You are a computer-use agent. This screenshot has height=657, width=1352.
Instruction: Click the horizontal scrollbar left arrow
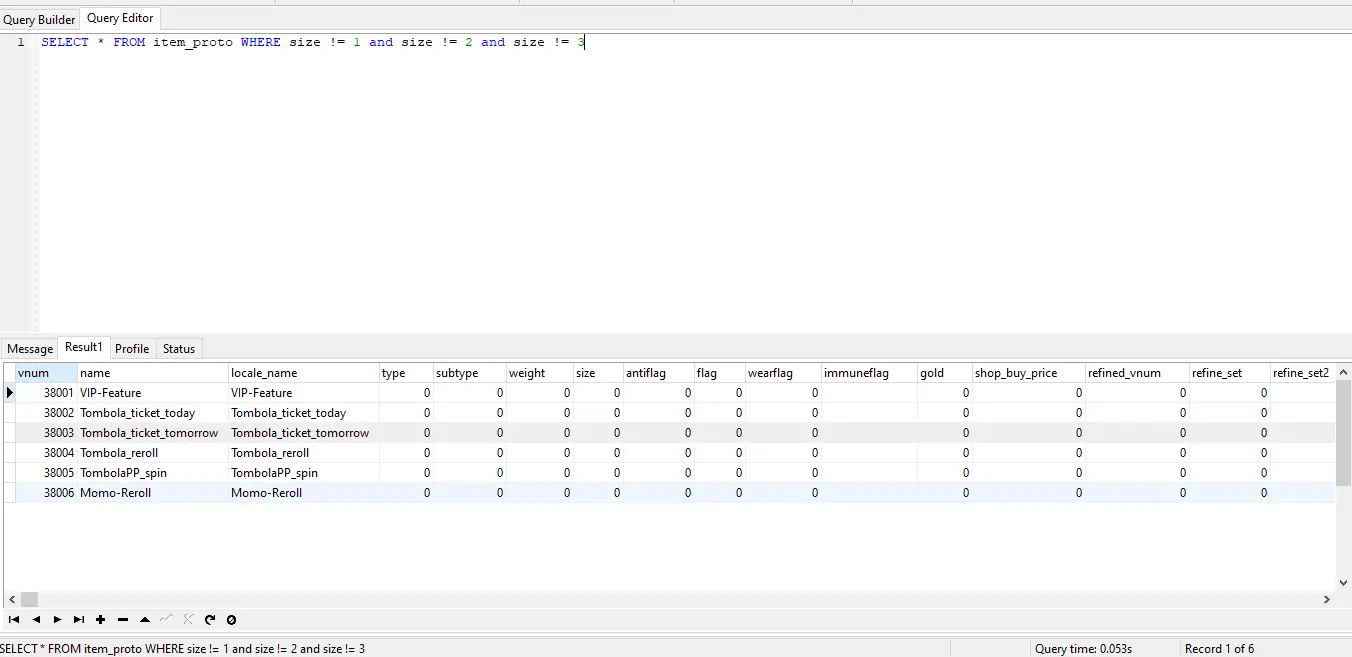click(12, 600)
